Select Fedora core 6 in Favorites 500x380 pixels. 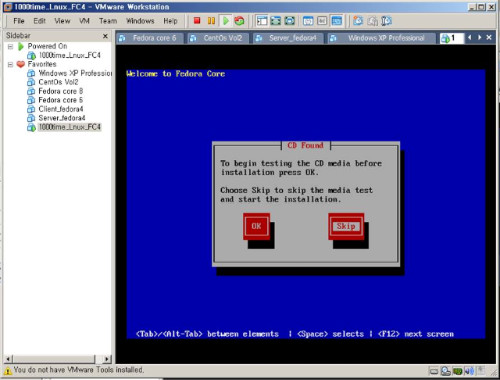[61, 100]
